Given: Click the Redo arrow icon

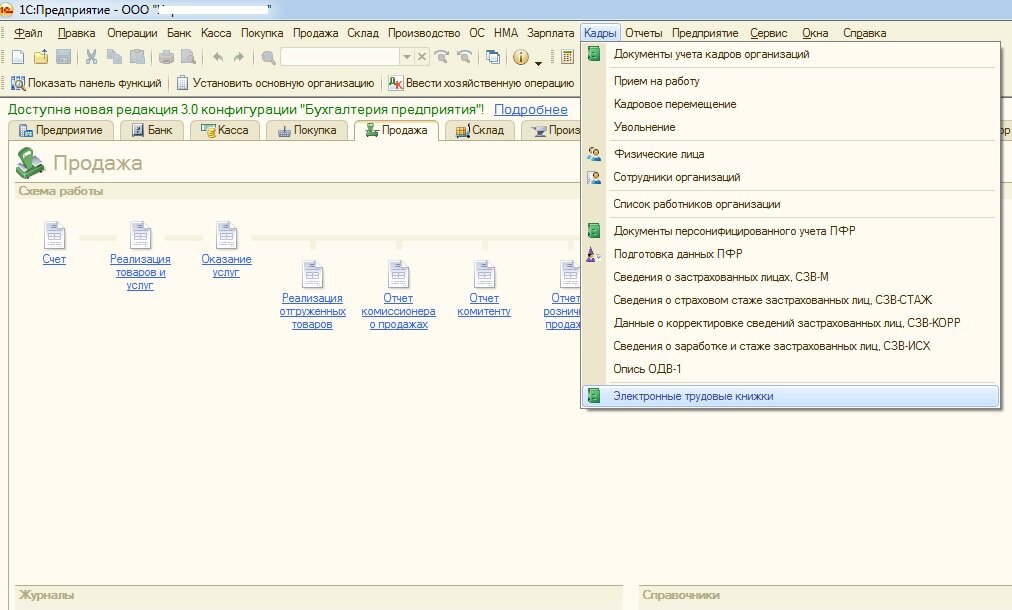Looking at the screenshot, I should [239, 57].
